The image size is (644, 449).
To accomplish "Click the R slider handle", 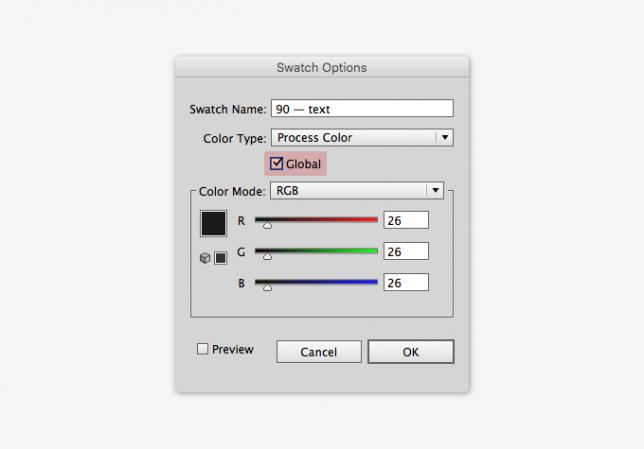I will 267,225.
